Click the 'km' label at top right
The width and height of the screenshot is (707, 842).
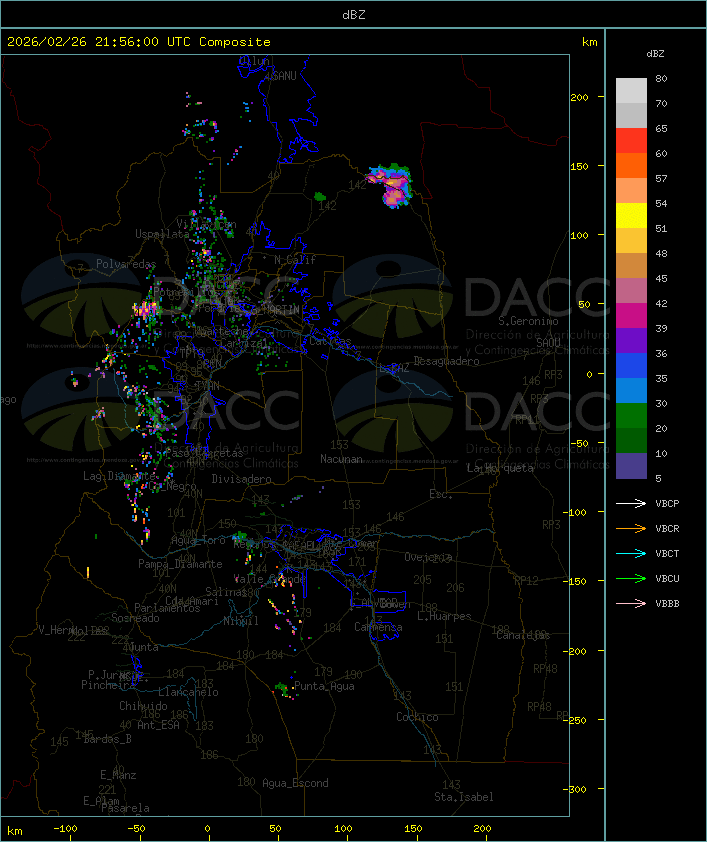(589, 42)
